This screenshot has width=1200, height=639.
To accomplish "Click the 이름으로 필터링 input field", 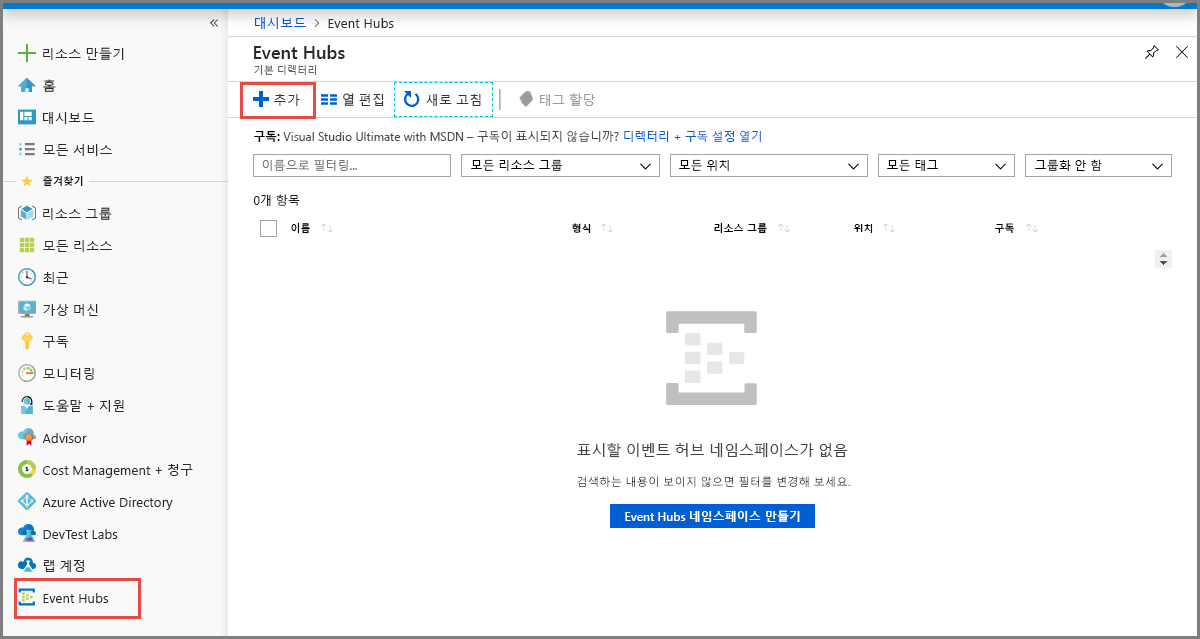I will click(352, 166).
